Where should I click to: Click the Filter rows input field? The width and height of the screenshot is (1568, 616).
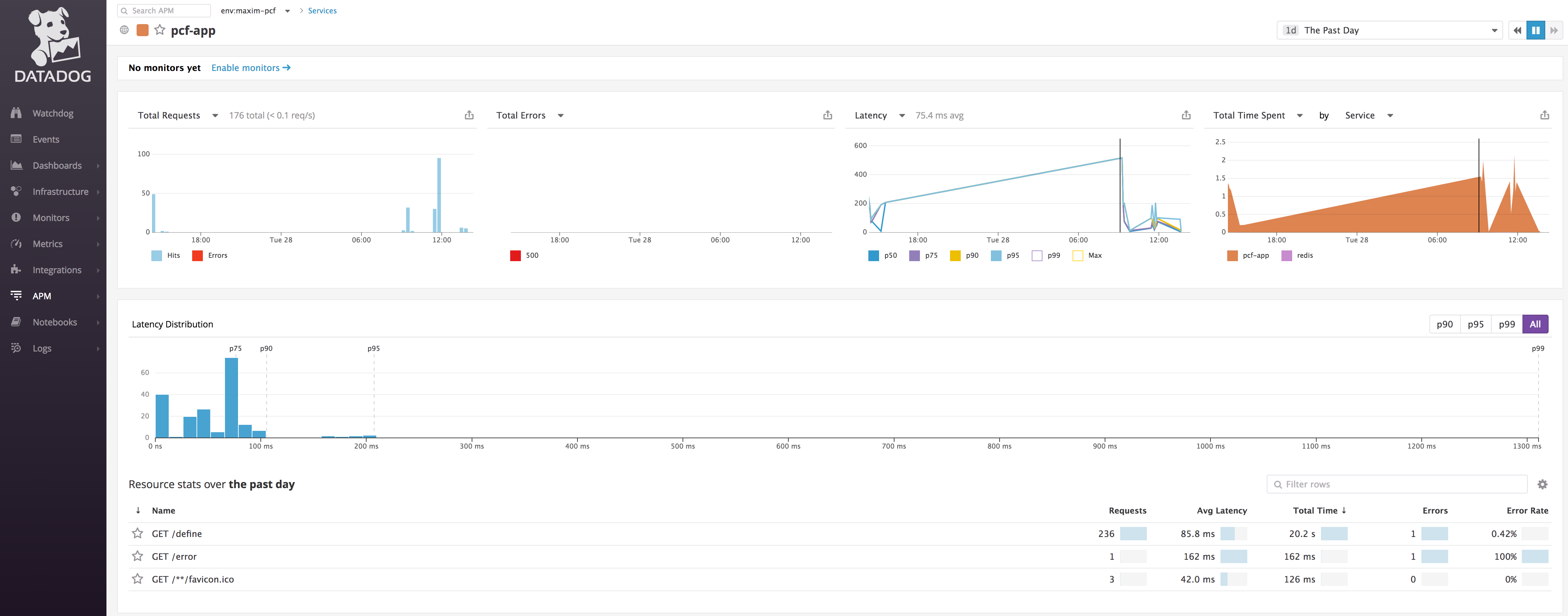point(1396,484)
